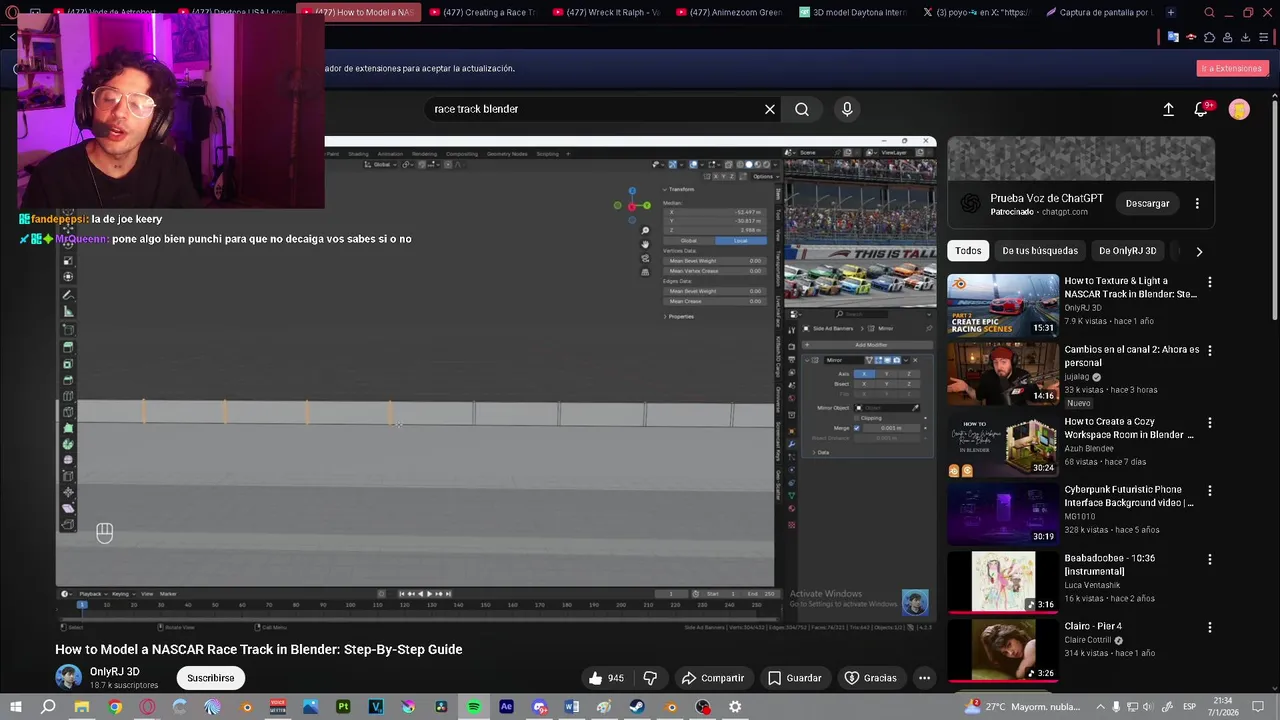Open Windows taskbar search

tap(48, 707)
